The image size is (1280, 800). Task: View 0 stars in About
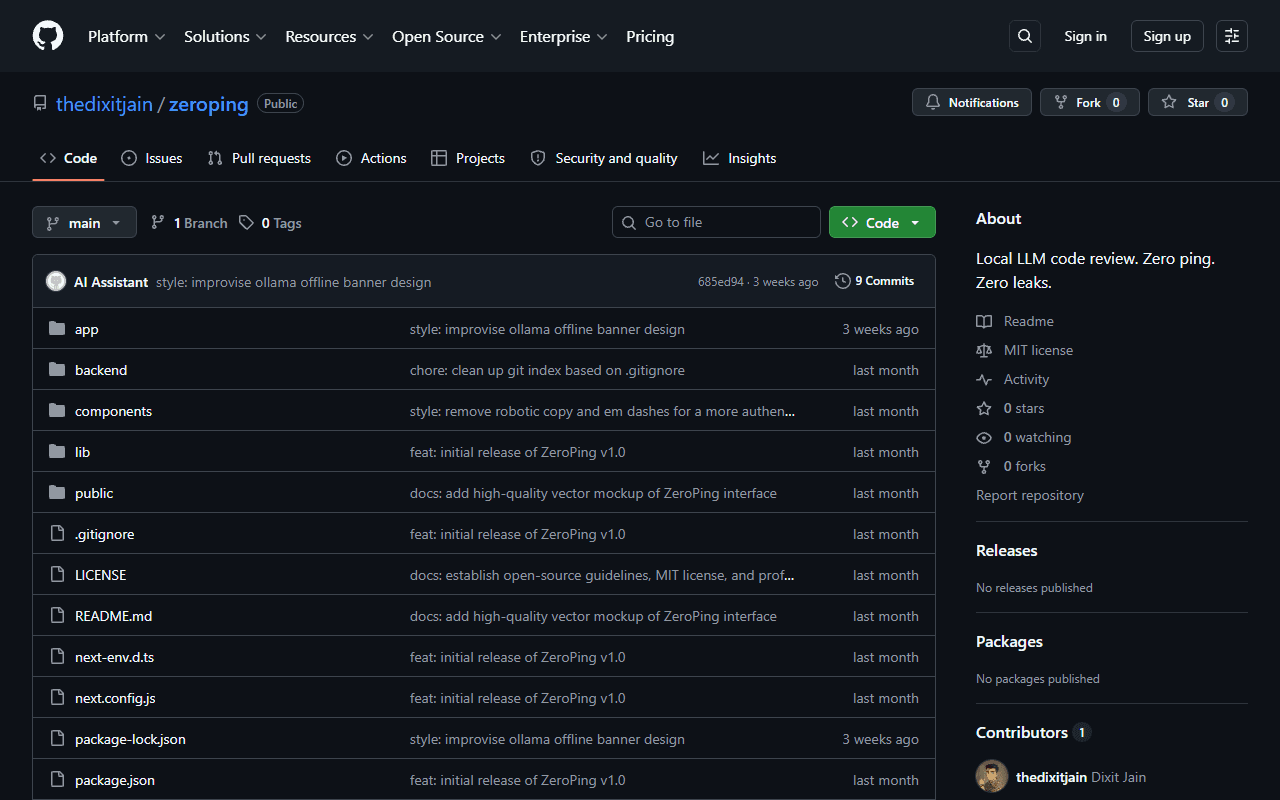pos(1010,408)
